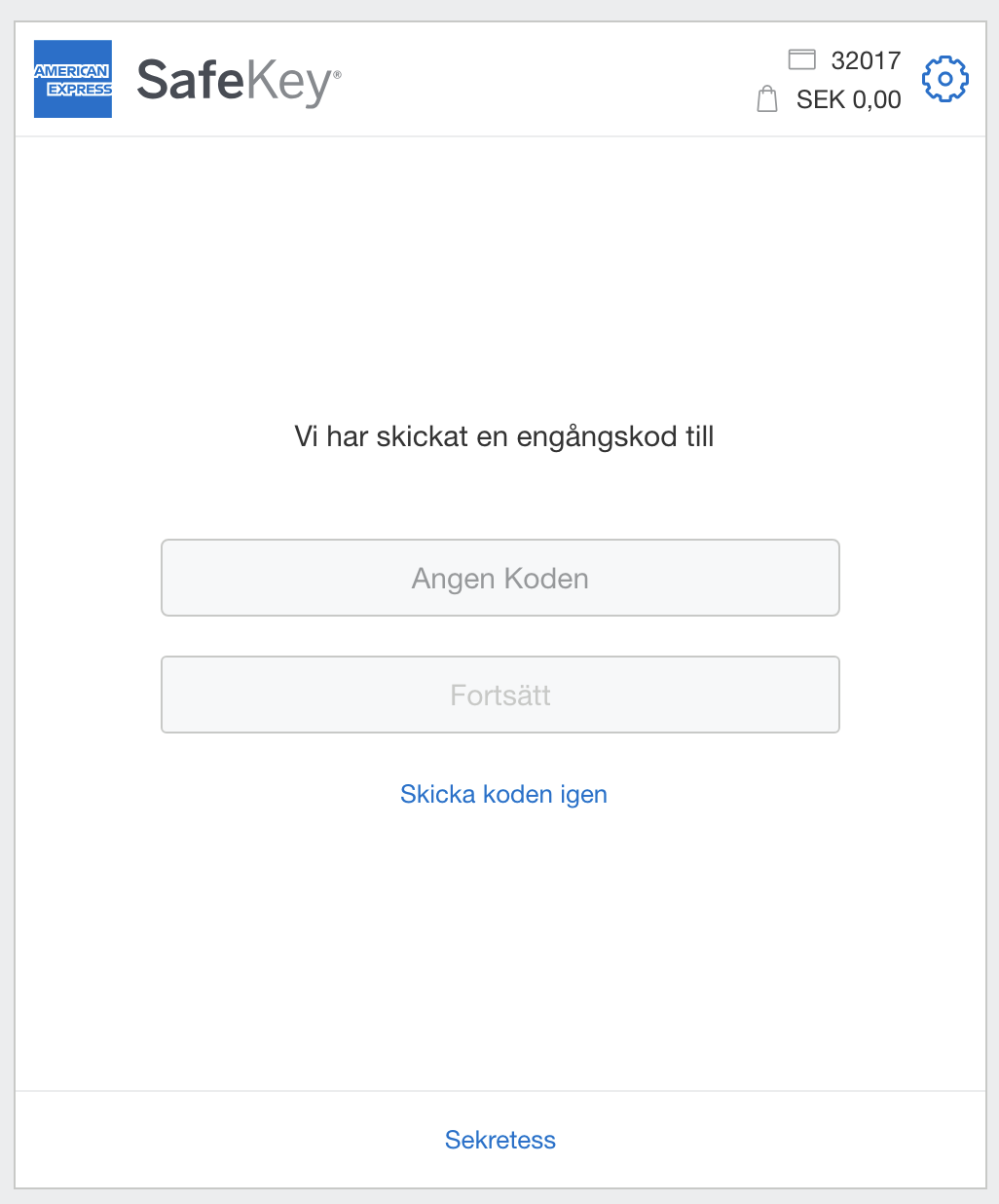
Task: Resend code via "Skicka koden igen"
Action: (x=503, y=794)
